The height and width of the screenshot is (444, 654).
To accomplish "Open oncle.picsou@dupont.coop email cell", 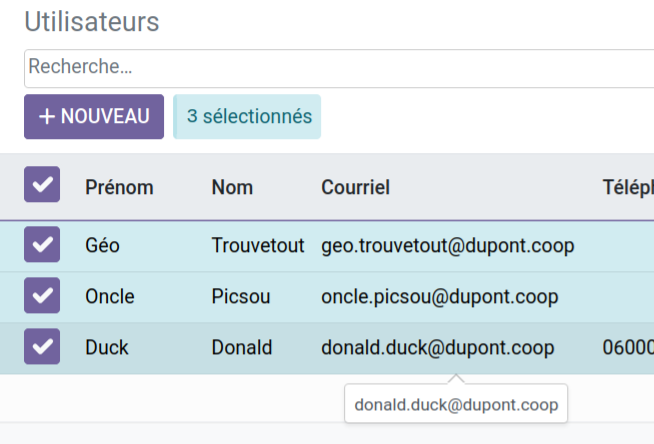I will [439, 297].
